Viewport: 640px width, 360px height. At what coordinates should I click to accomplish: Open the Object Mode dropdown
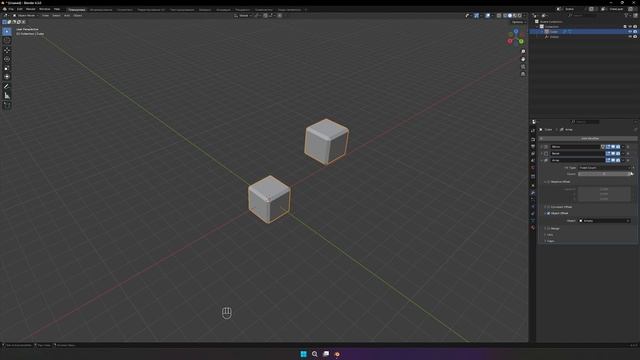(25, 16)
